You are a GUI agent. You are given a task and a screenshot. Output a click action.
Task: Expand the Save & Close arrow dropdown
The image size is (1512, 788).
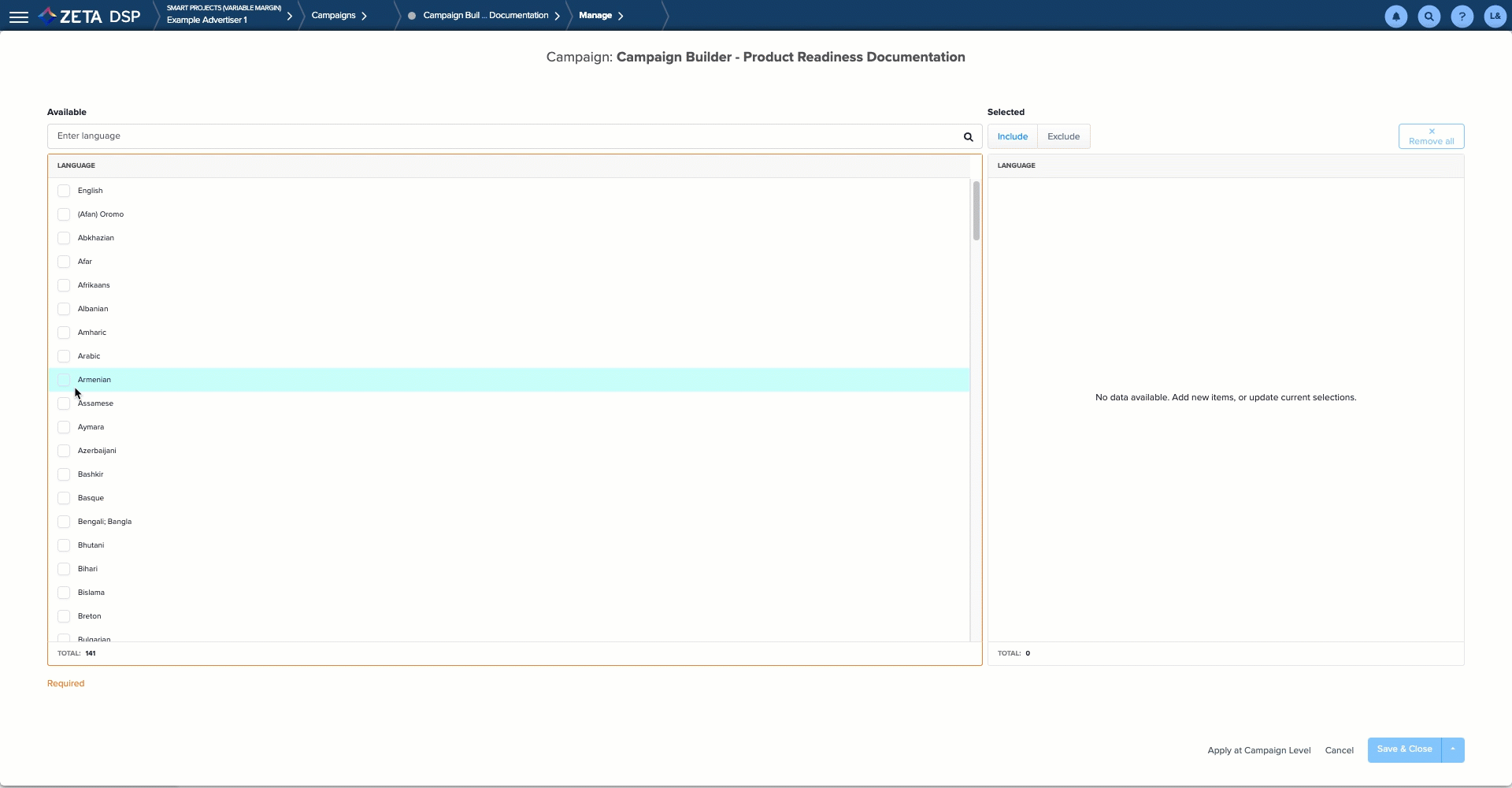point(1453,749)
